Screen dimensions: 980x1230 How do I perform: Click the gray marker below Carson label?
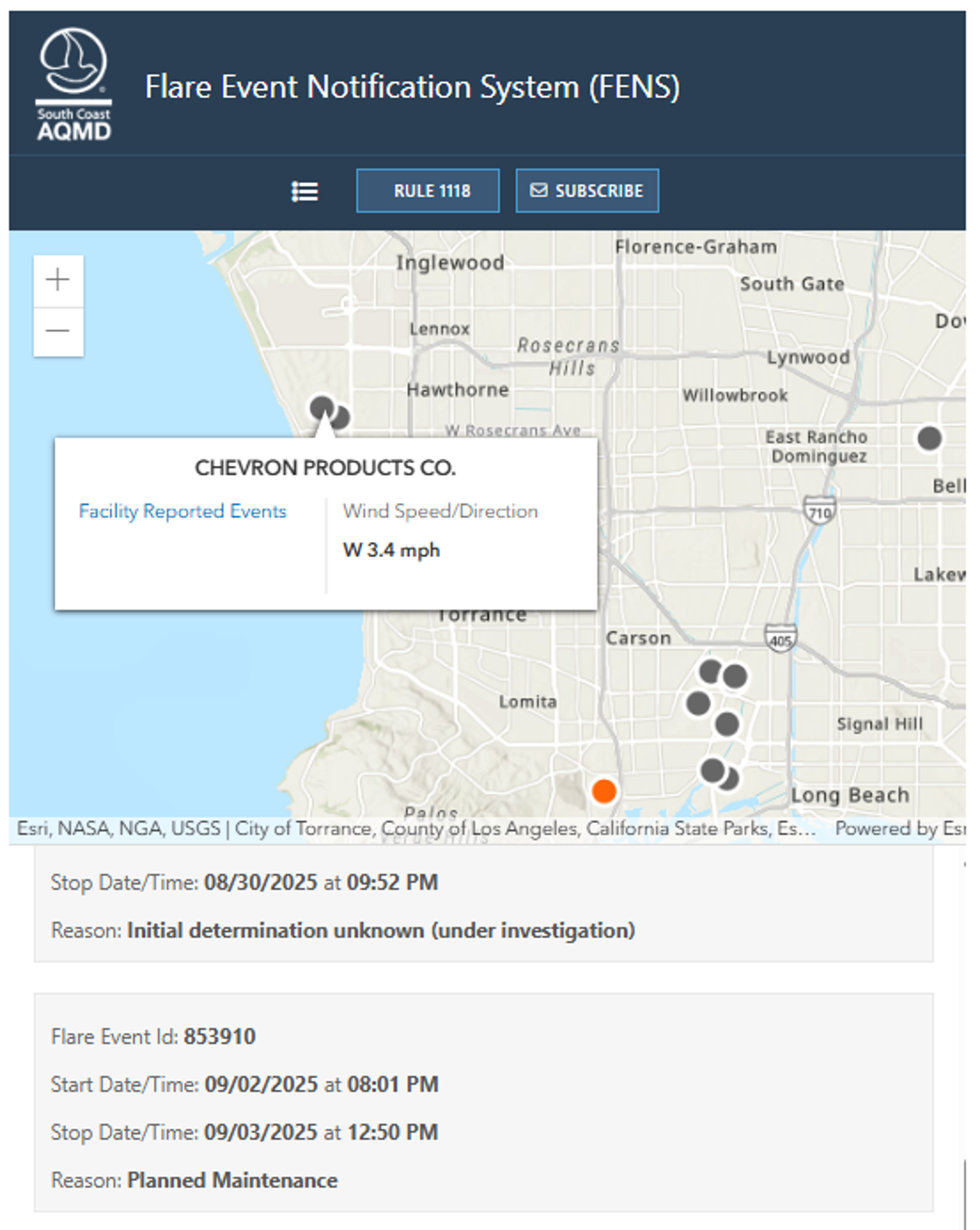pyautogui.click(x=710, y=672)
